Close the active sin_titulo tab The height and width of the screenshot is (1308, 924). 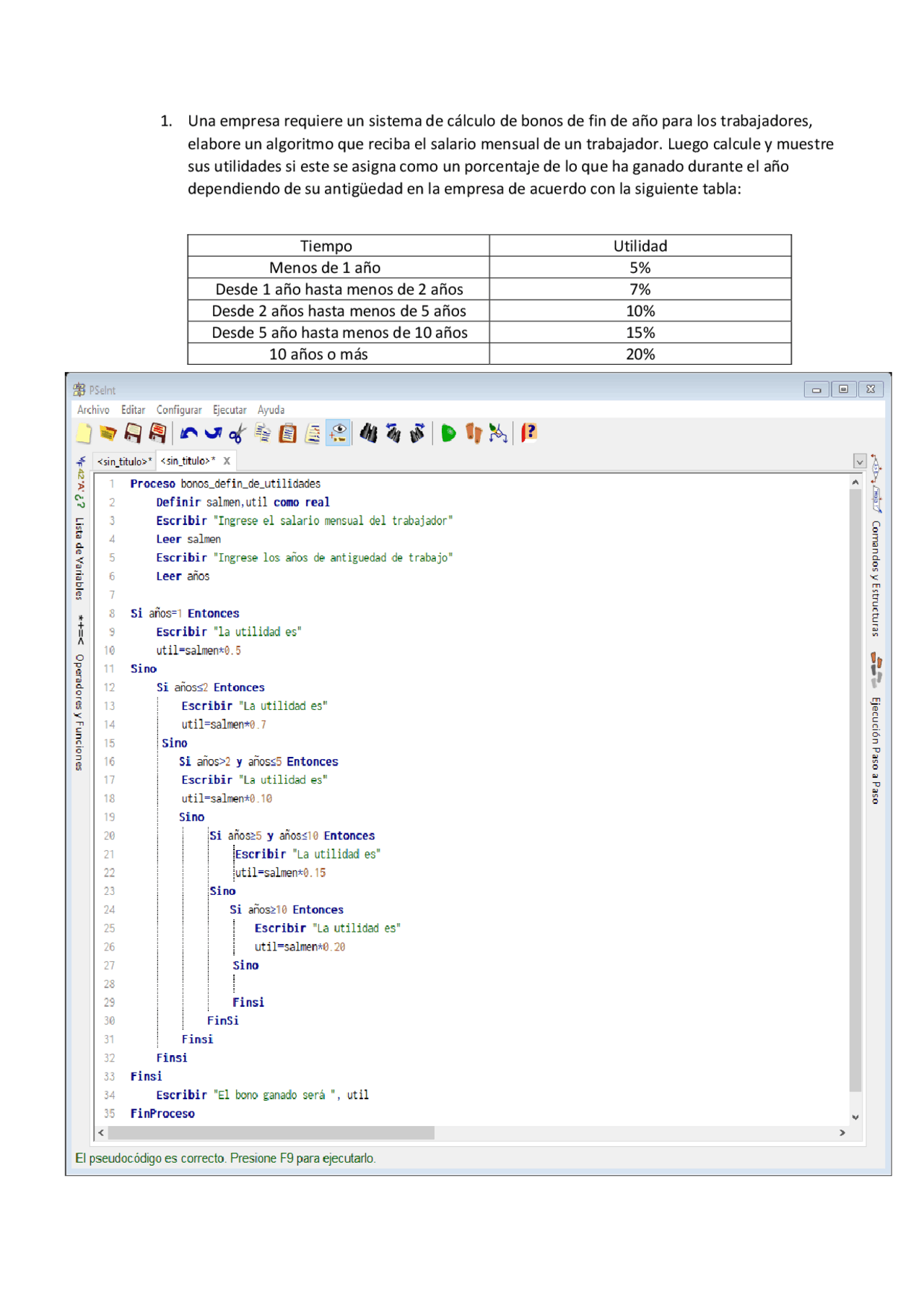coord(227,461)
